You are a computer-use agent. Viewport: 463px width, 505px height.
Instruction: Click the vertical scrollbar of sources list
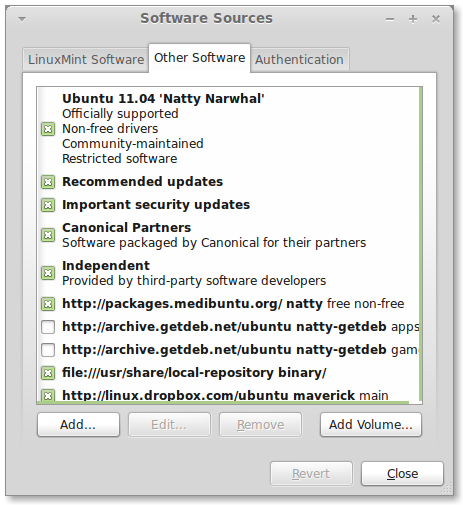coord(421,244)
